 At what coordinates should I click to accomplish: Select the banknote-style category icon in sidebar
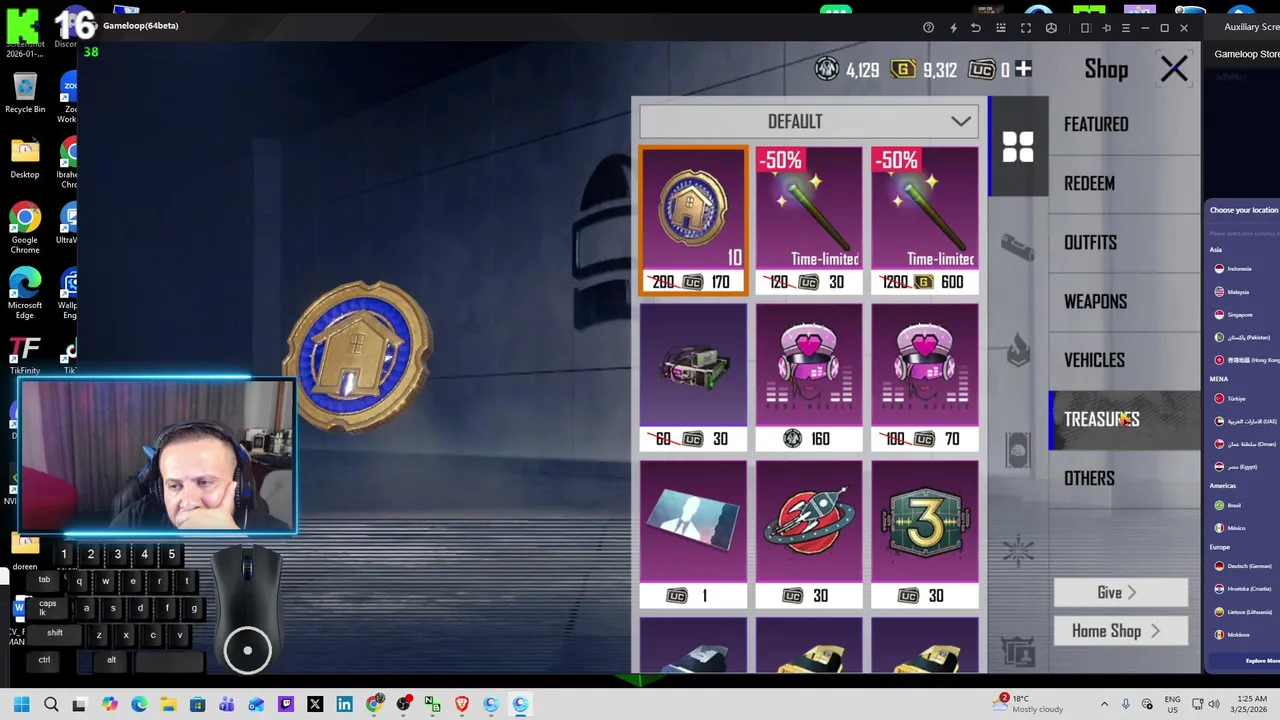(x=1018, y=450)
